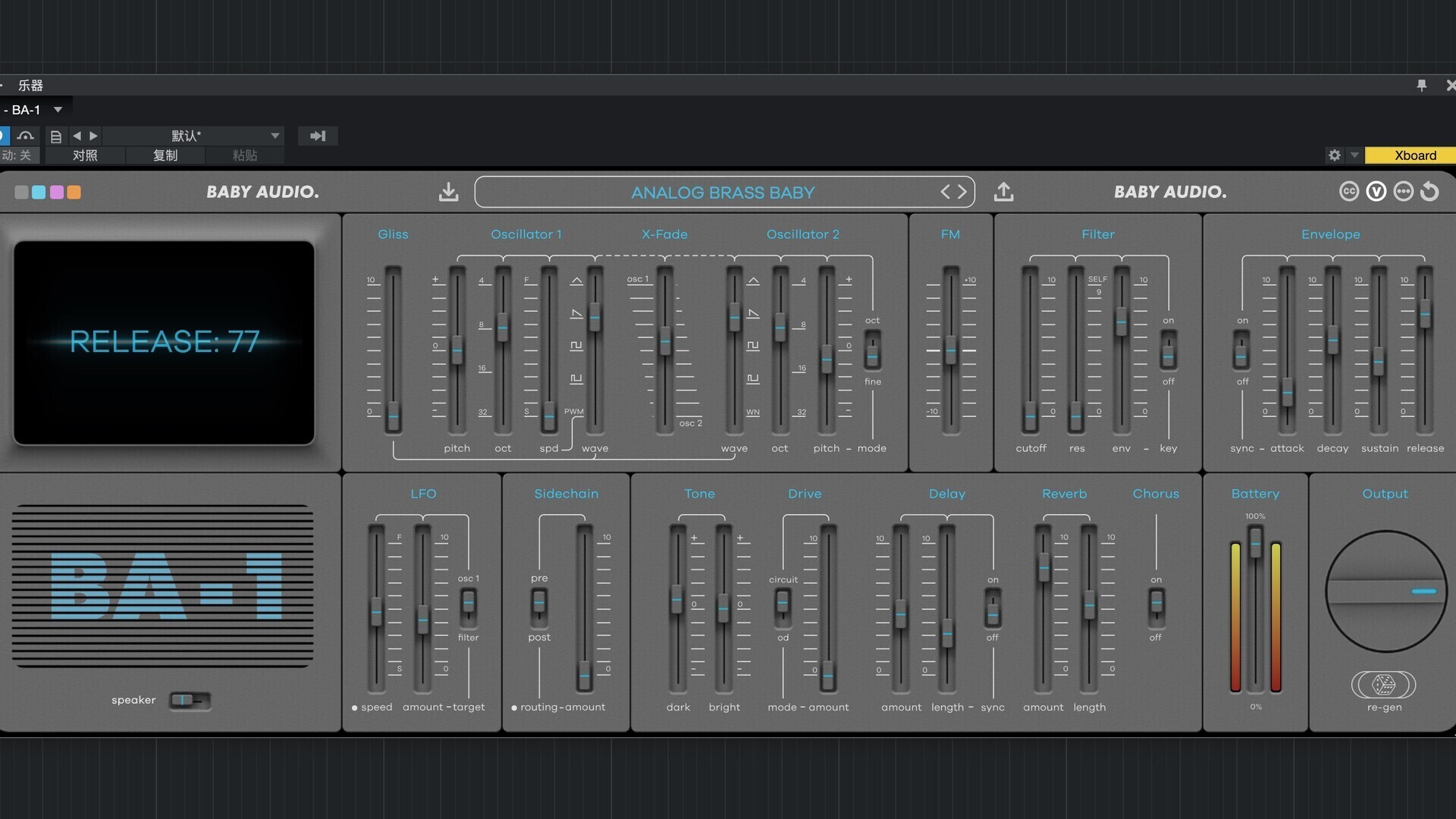Click the 粘贴 (paste) button
The image size is (1456, 819).
click(x=245, y=155)
